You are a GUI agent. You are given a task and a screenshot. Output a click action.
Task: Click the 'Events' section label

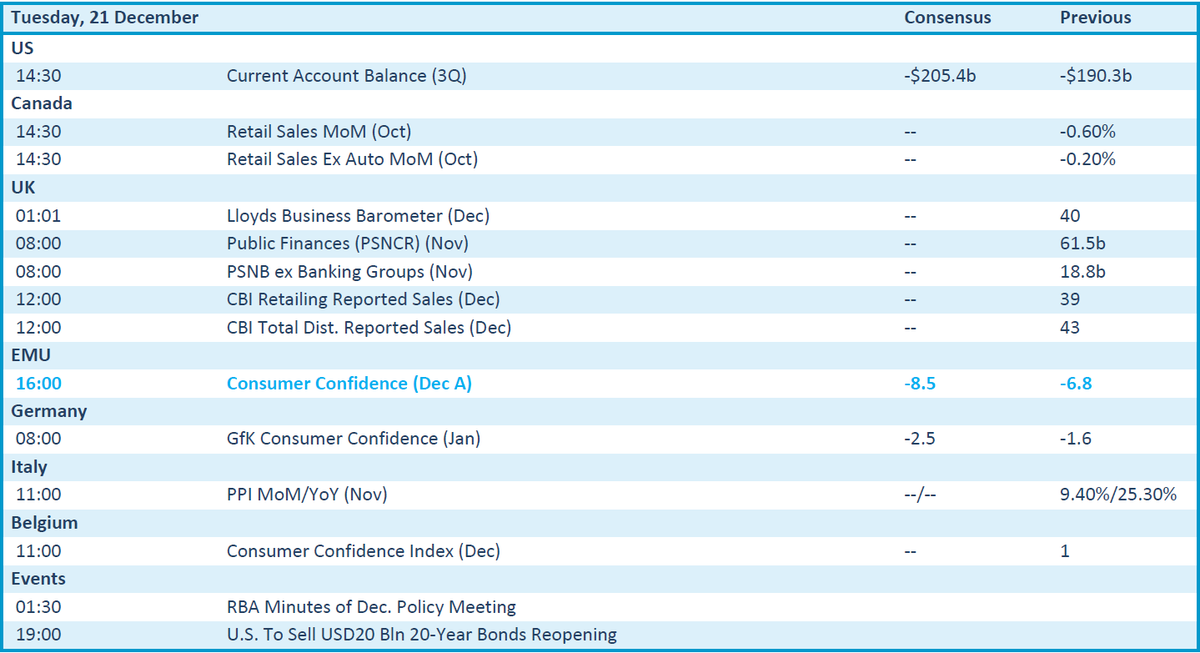coord(38,579)
